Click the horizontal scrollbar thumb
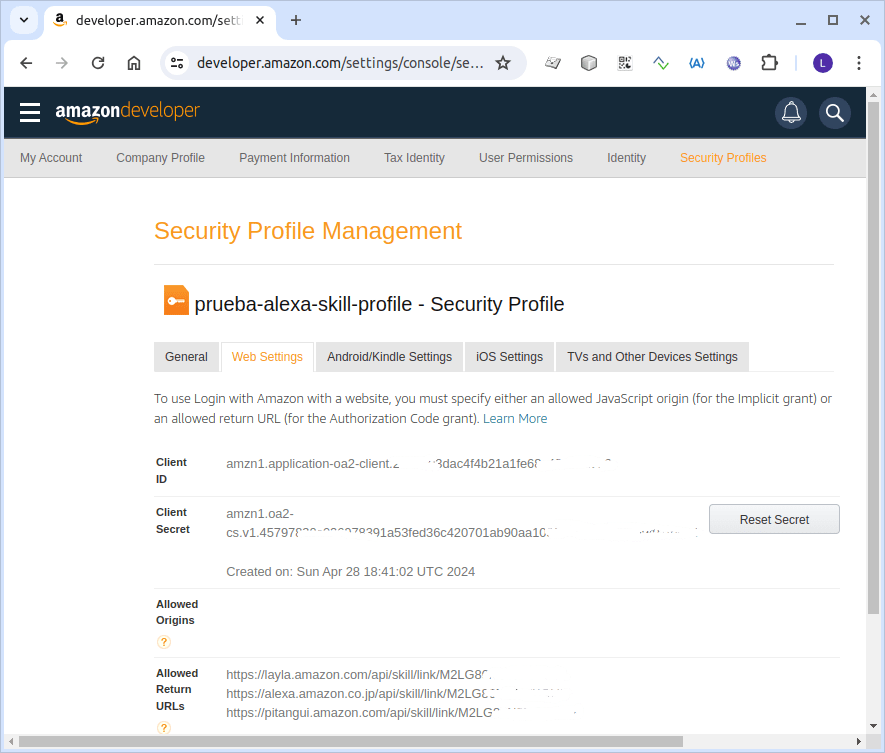 pyautogui.click(x=351, y=741)
